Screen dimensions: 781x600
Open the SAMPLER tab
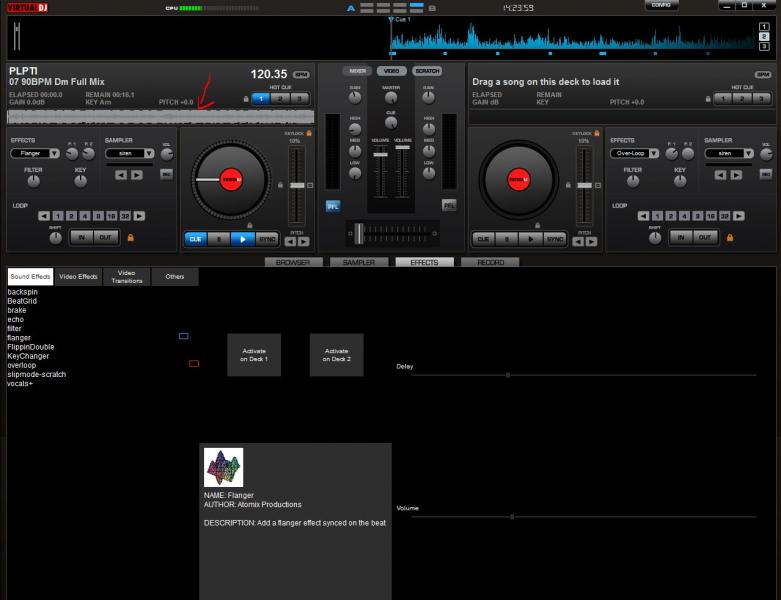click(x=359, y=262)
